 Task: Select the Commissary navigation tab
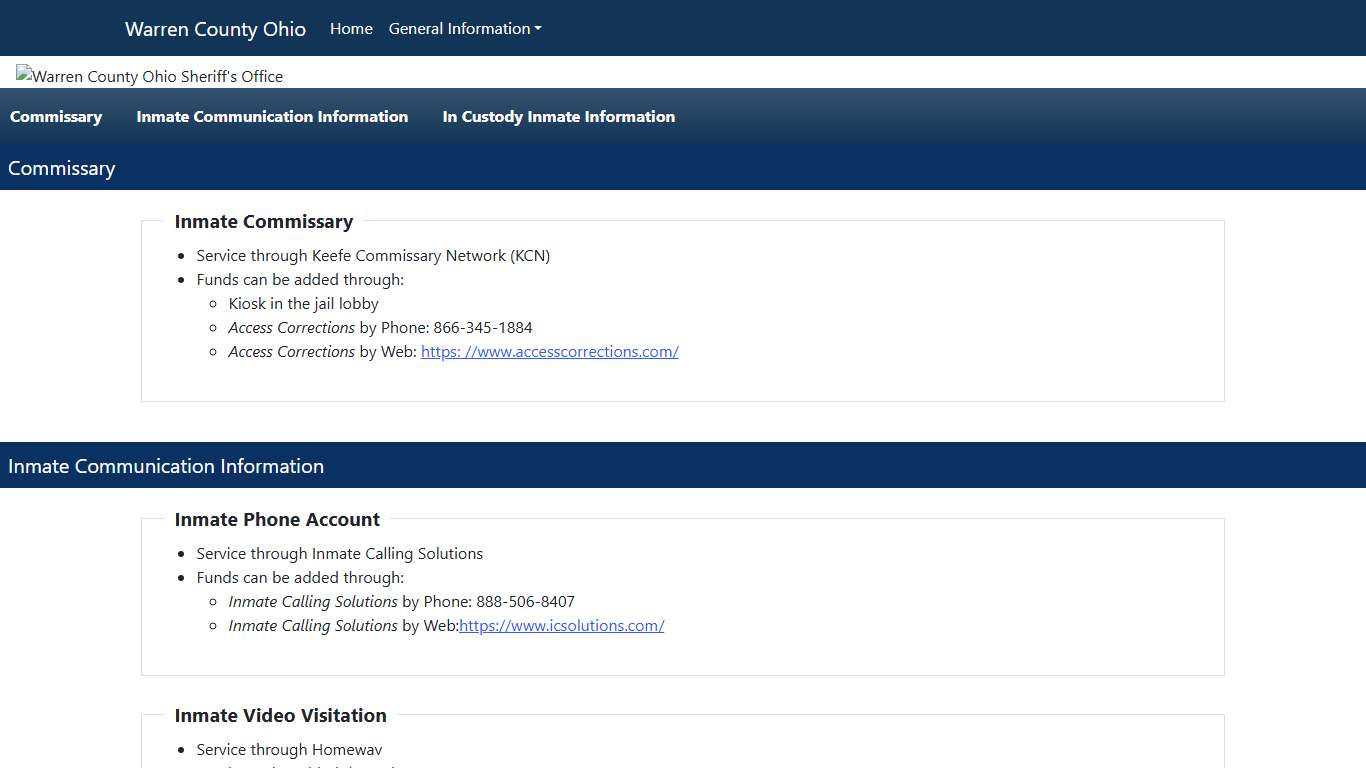(x=56, y=117)
